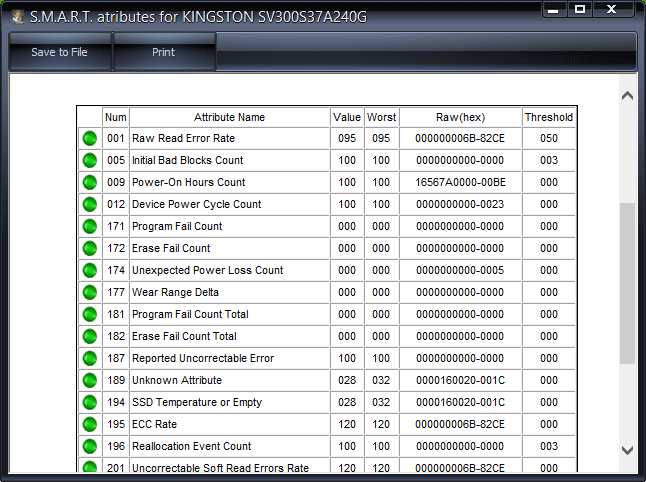Click green status icon for Unknown Attribute row
The width and height of the screenshot is (646, 482).
point(90,380)
